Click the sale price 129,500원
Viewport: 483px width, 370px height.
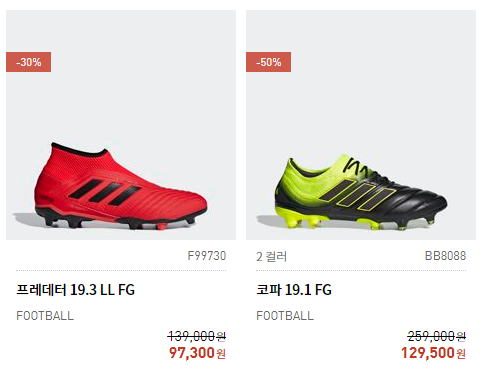click(433, 353)
